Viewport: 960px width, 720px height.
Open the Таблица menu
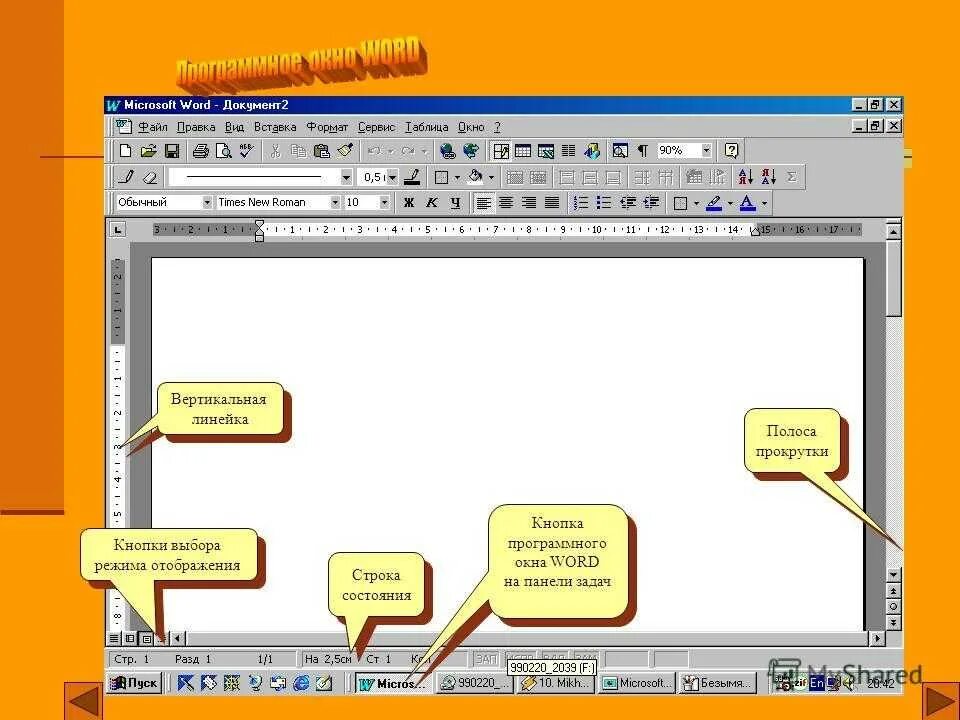click(427, 127)
